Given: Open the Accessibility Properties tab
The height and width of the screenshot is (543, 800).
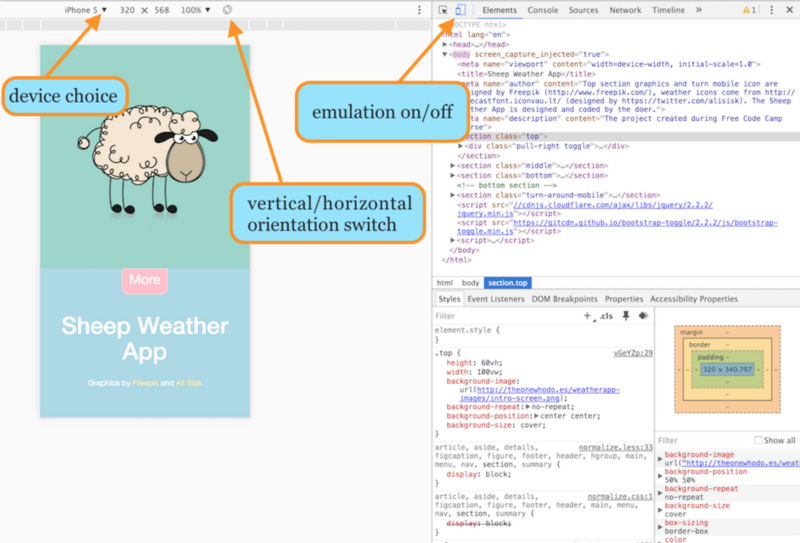Looking at the screenshot, I should pos(694,299).
